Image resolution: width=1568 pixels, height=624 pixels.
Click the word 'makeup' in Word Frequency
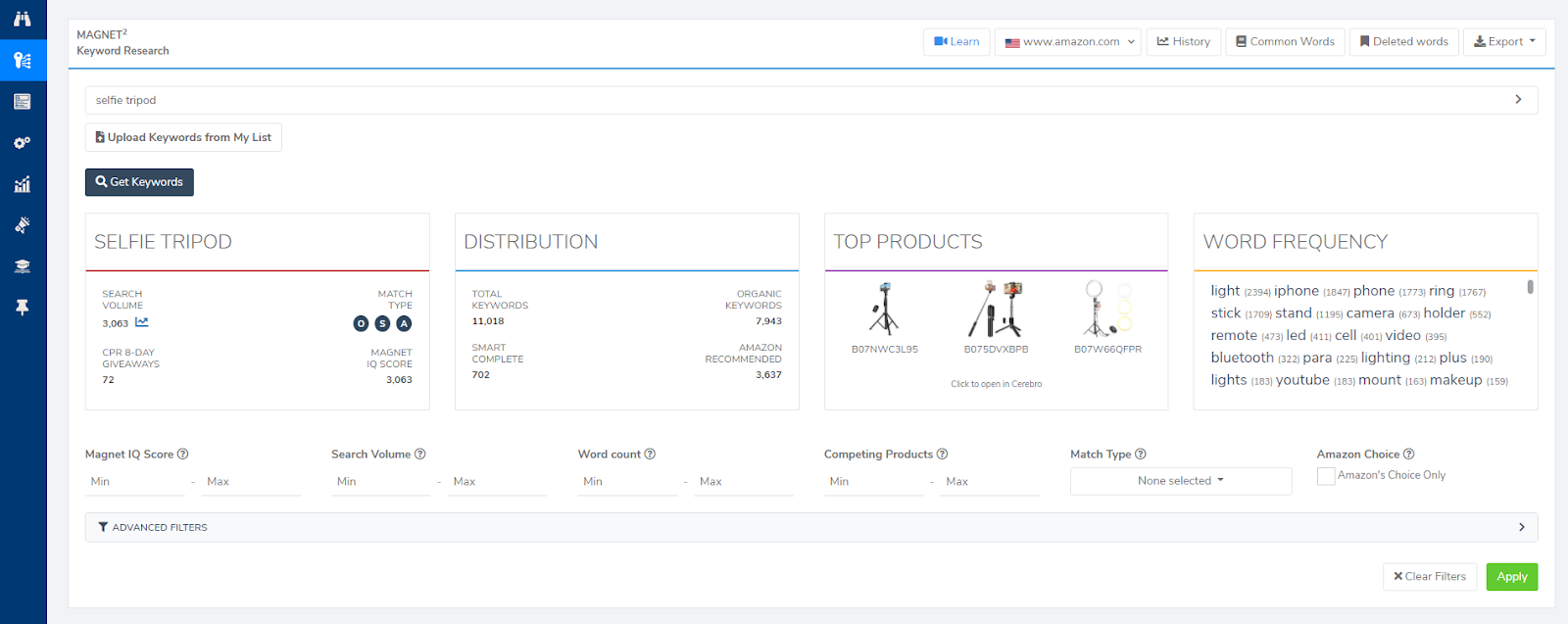pos(1455,380)
